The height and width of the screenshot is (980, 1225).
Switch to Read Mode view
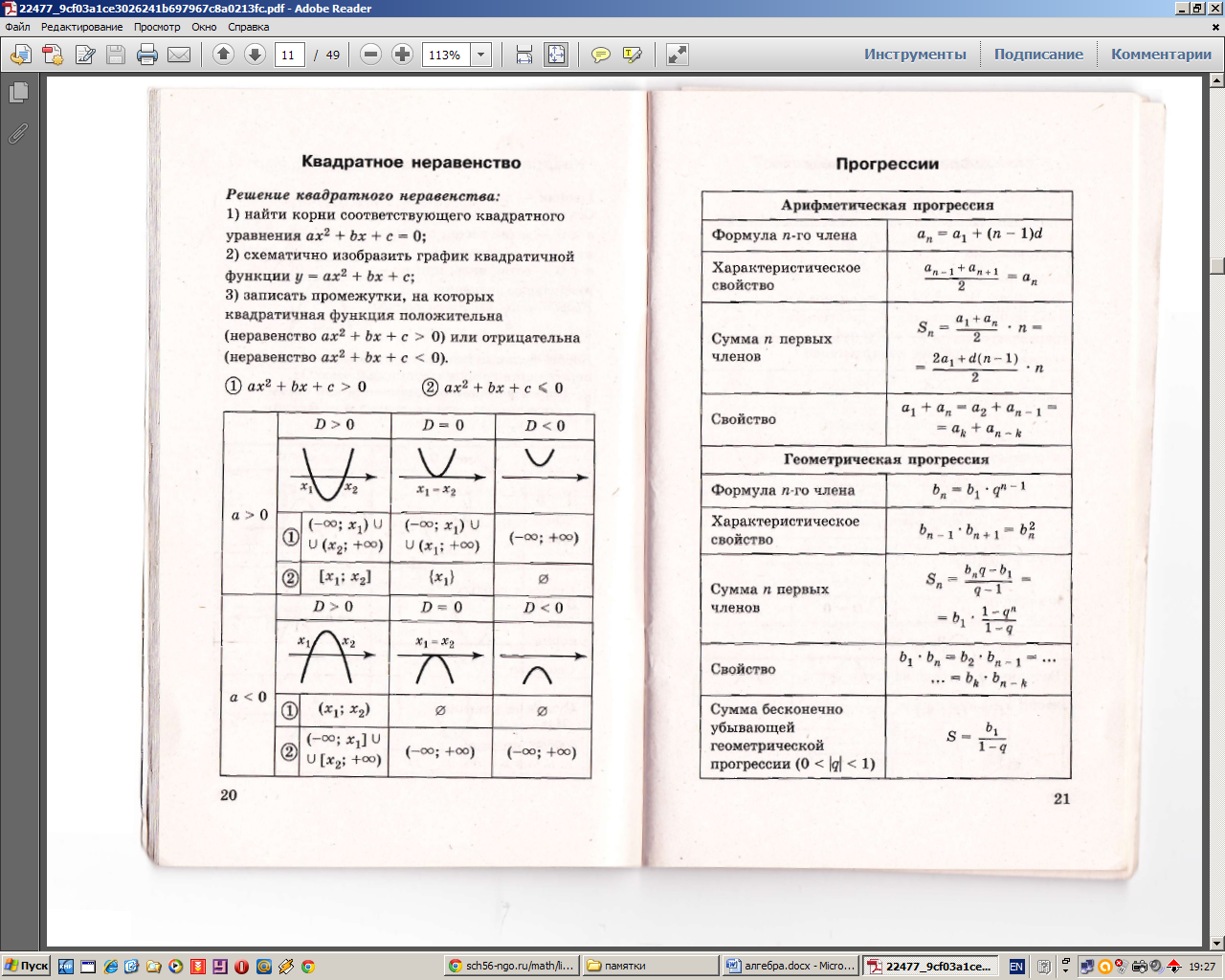[678, 55]
